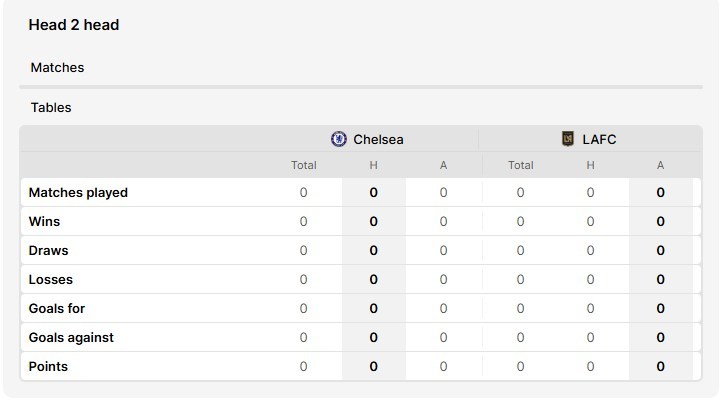Image resolution: width=726 pixels, height=401 pixels.
Task: Click the Matches played row label
Action: pos(78,193)
